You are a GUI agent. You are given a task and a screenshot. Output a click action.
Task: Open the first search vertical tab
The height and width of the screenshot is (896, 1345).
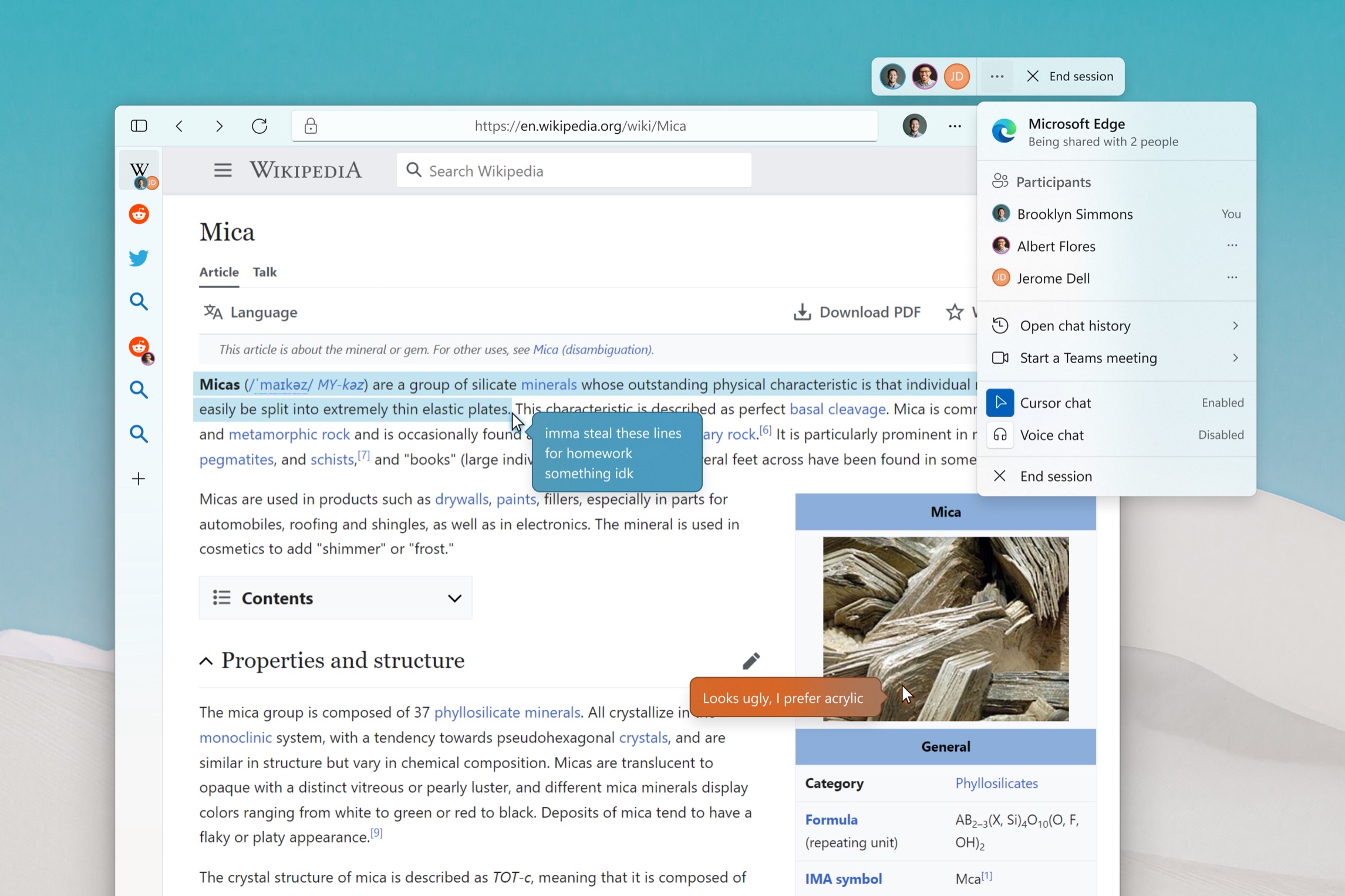139,302
